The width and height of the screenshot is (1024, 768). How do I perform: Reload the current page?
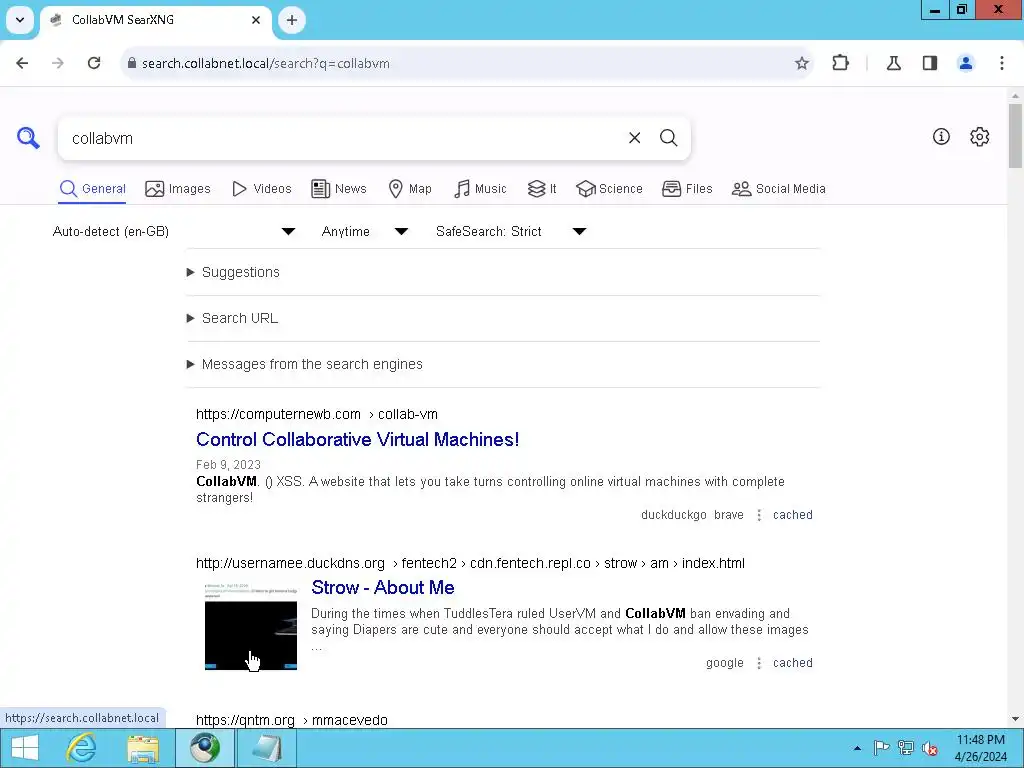pyautogui.click(x=94, y=63)
